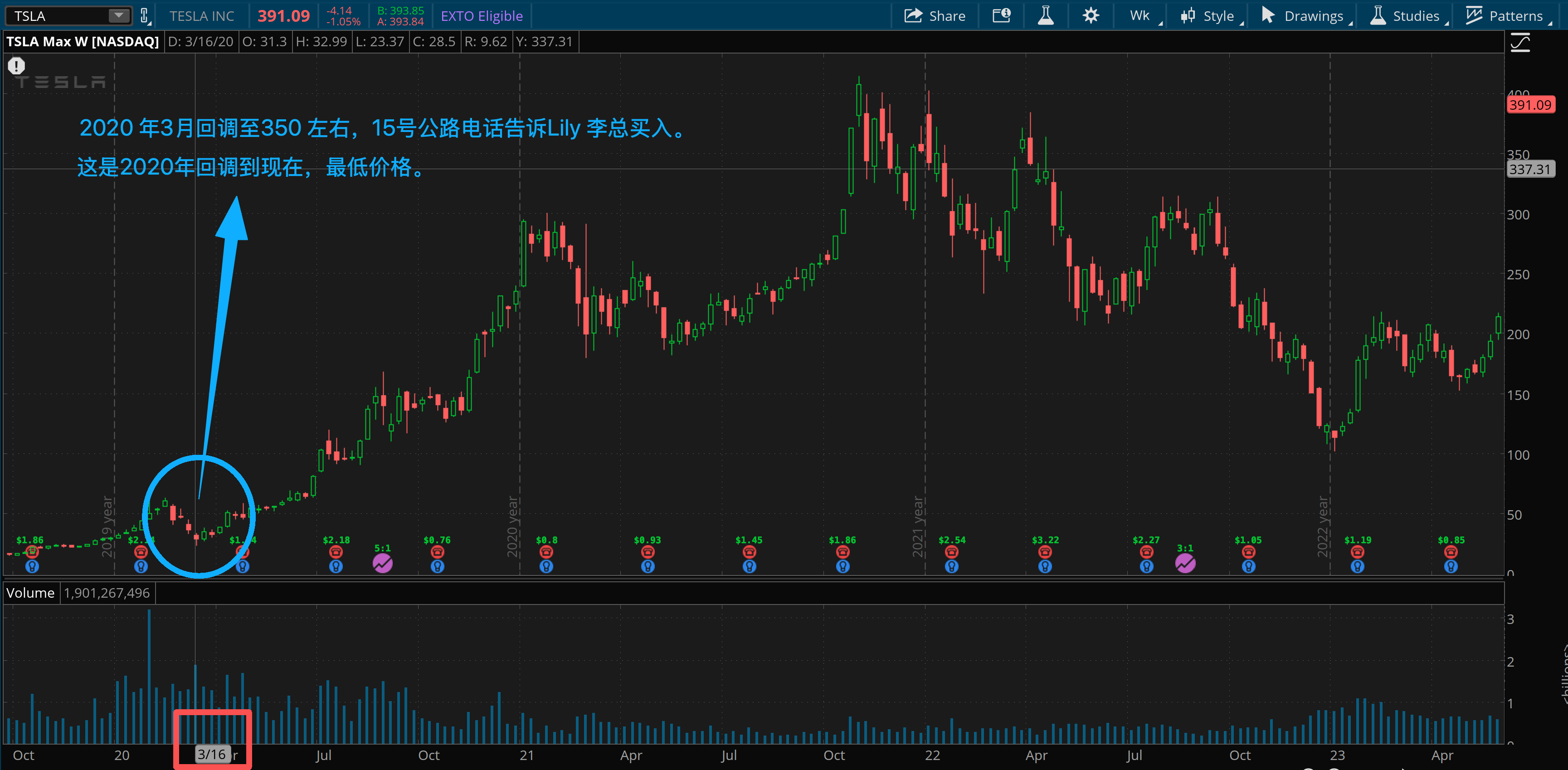Click the Share arrow icon
The width and height of the screenshot is (1568, 770).
point(913,16)
